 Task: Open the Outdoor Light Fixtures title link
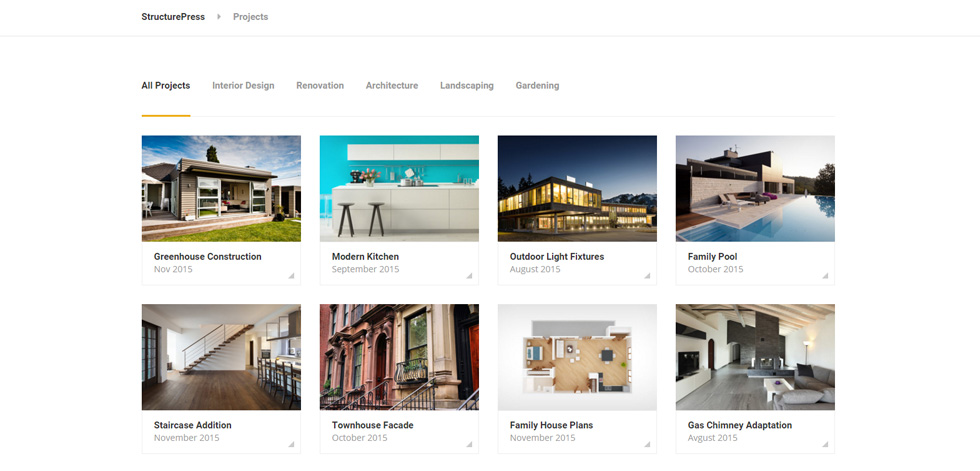pyautogui.click(x=557, y=257)
